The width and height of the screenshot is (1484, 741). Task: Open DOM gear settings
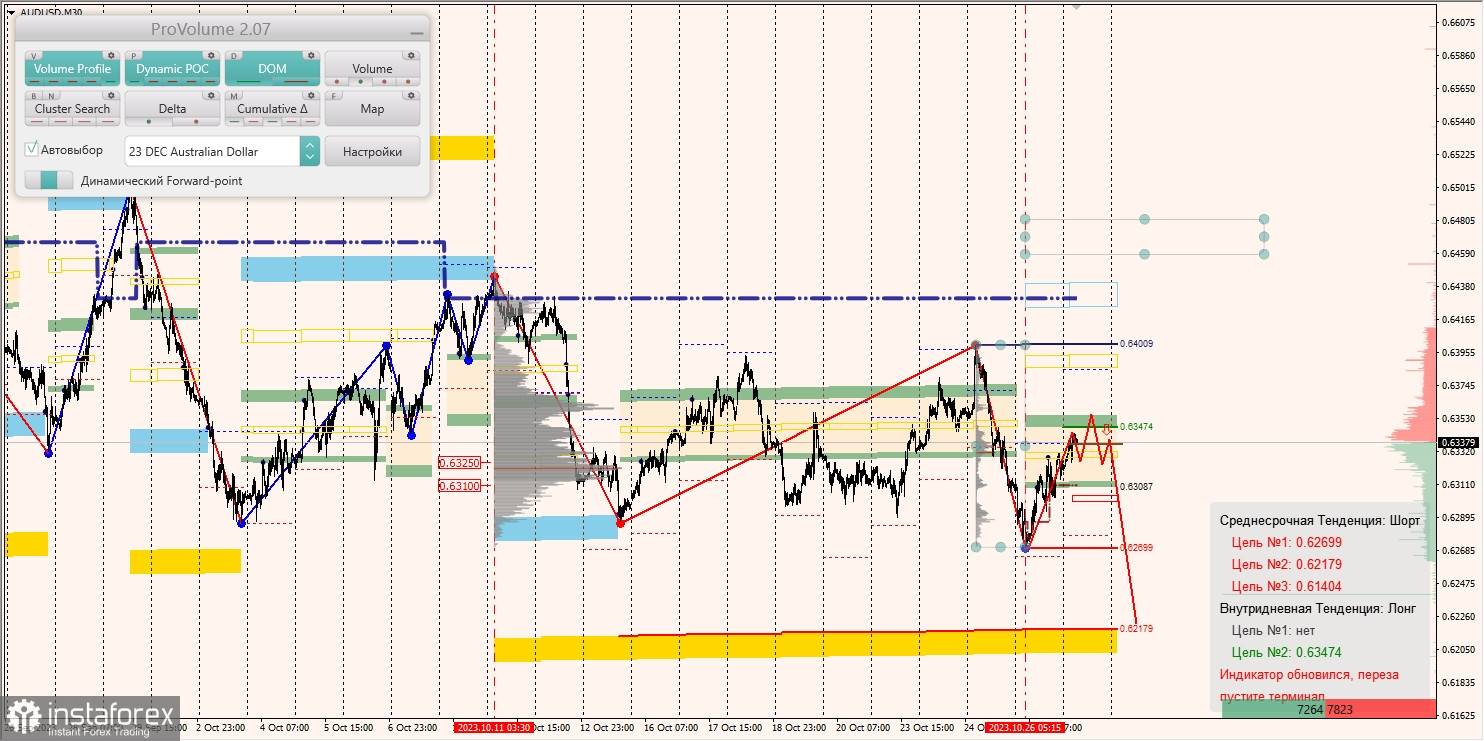[311, 55]
